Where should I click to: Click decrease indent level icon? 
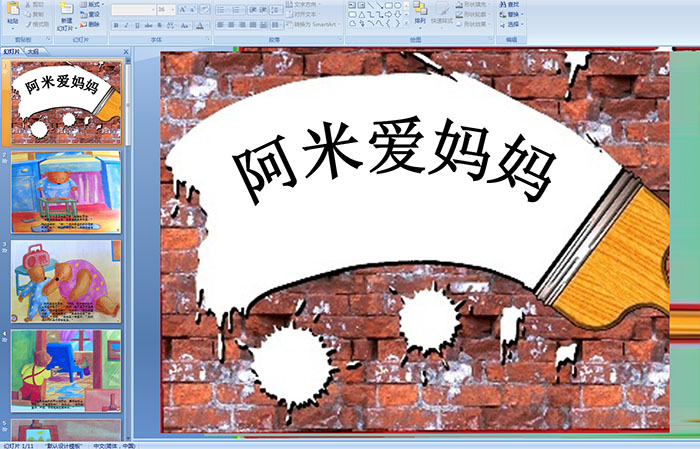(253, 10)
